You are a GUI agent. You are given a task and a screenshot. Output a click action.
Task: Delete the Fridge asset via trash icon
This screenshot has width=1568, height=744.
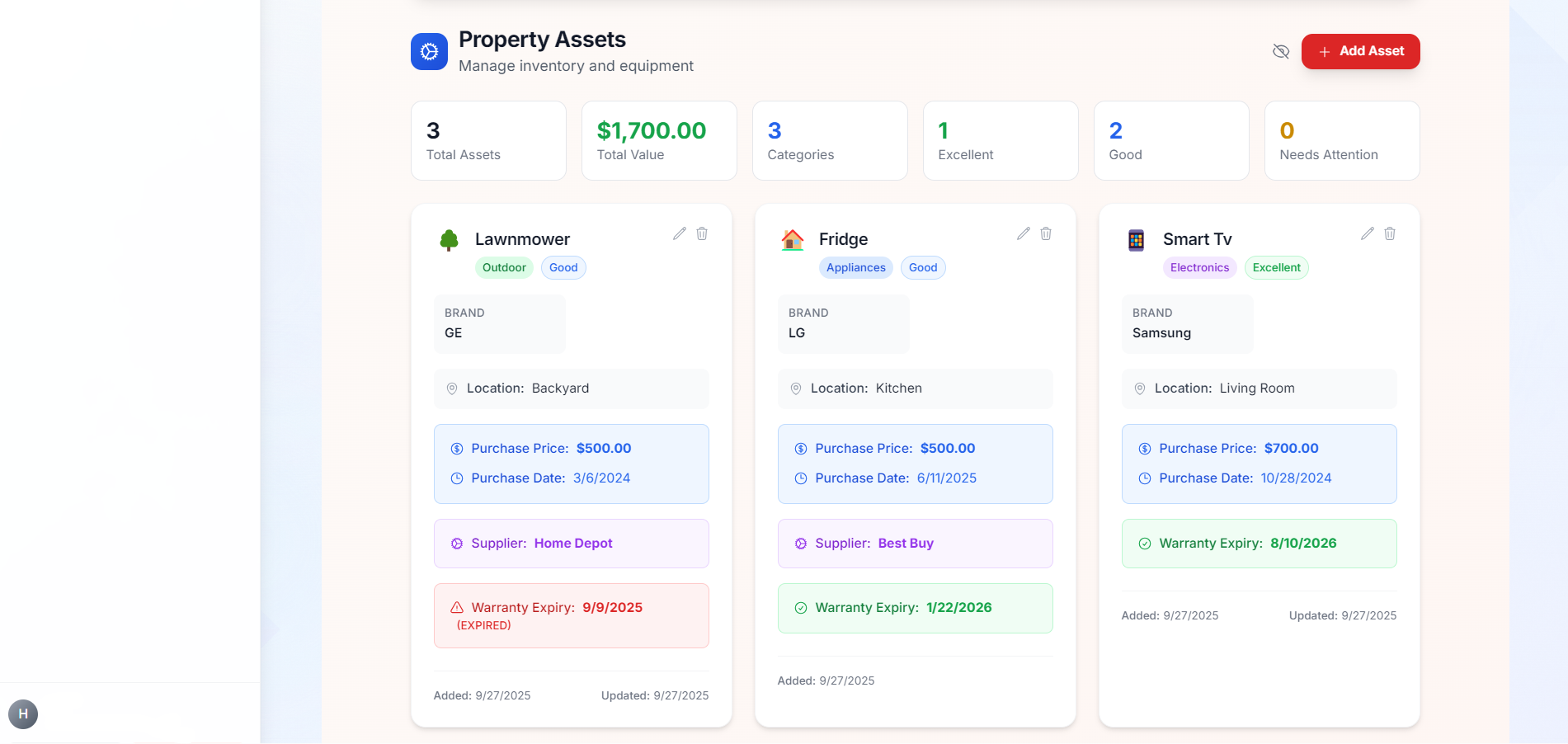click(1046, 233)
